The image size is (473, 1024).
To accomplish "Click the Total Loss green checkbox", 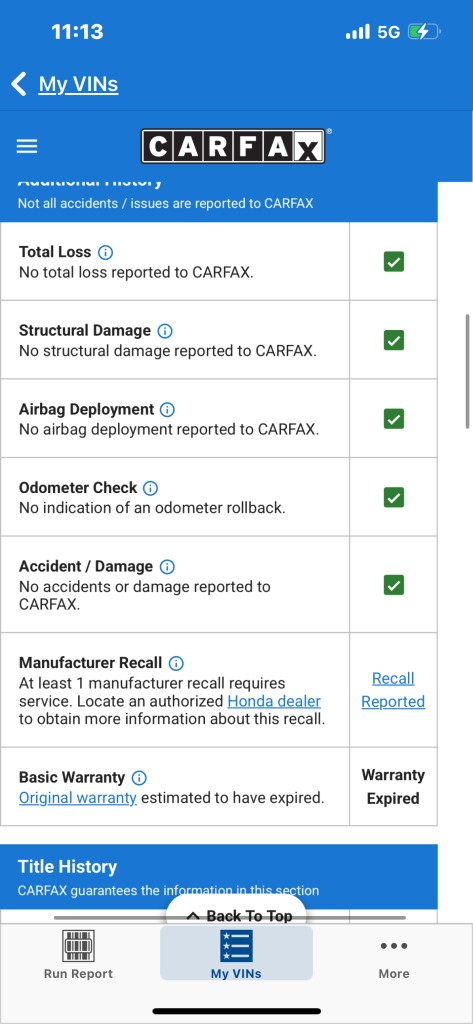I will [393, 261].
